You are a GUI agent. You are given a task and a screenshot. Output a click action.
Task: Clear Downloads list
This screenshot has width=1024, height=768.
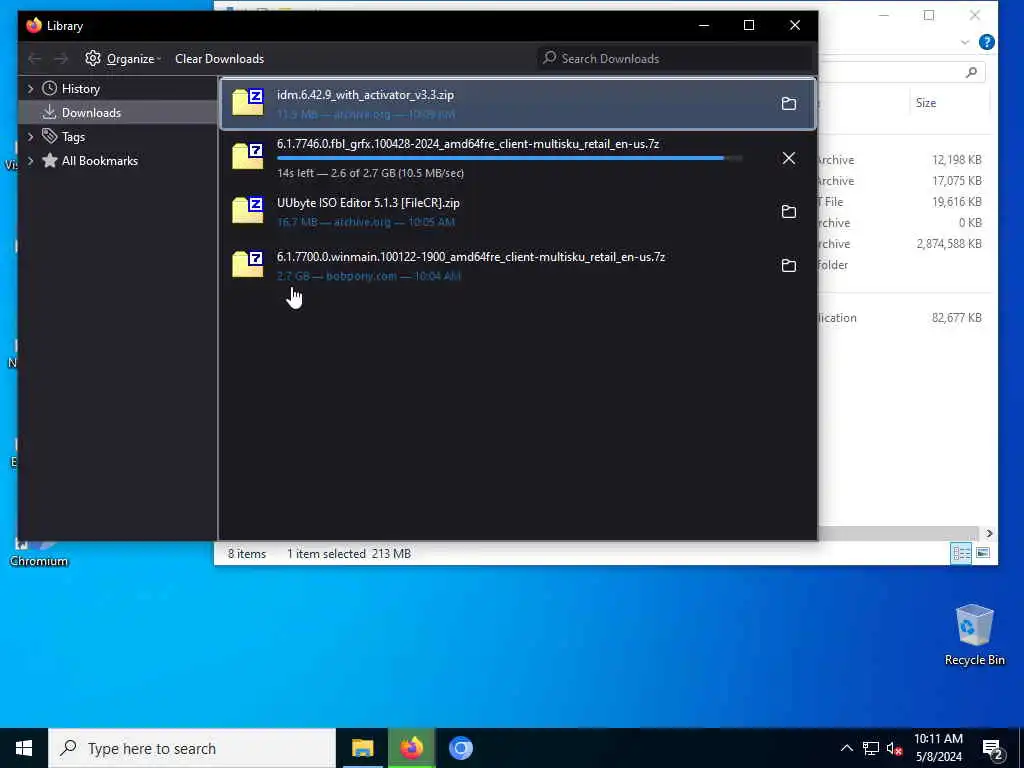click(219, 59)
